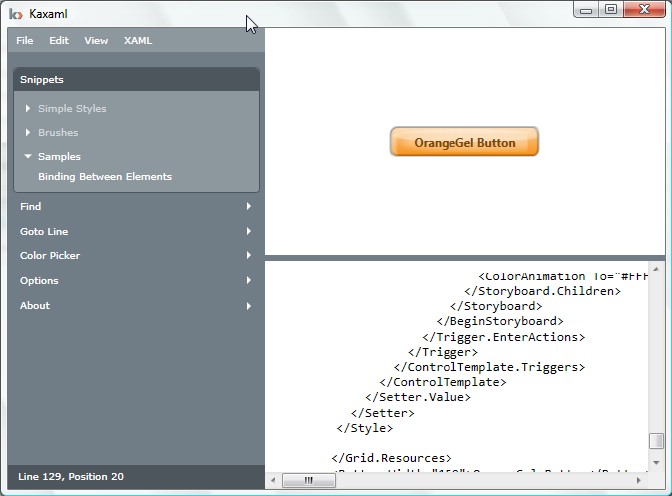Maximize the Kaxaml window
The width and height of the screenshot is (672, 496).
tap(611, 9)
